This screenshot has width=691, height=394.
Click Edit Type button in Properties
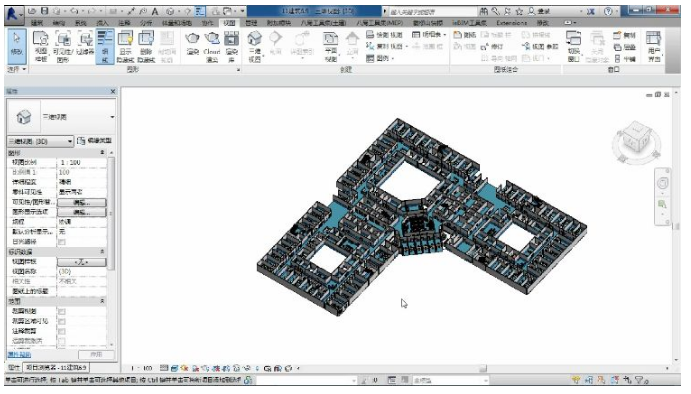tap(94, 141)
